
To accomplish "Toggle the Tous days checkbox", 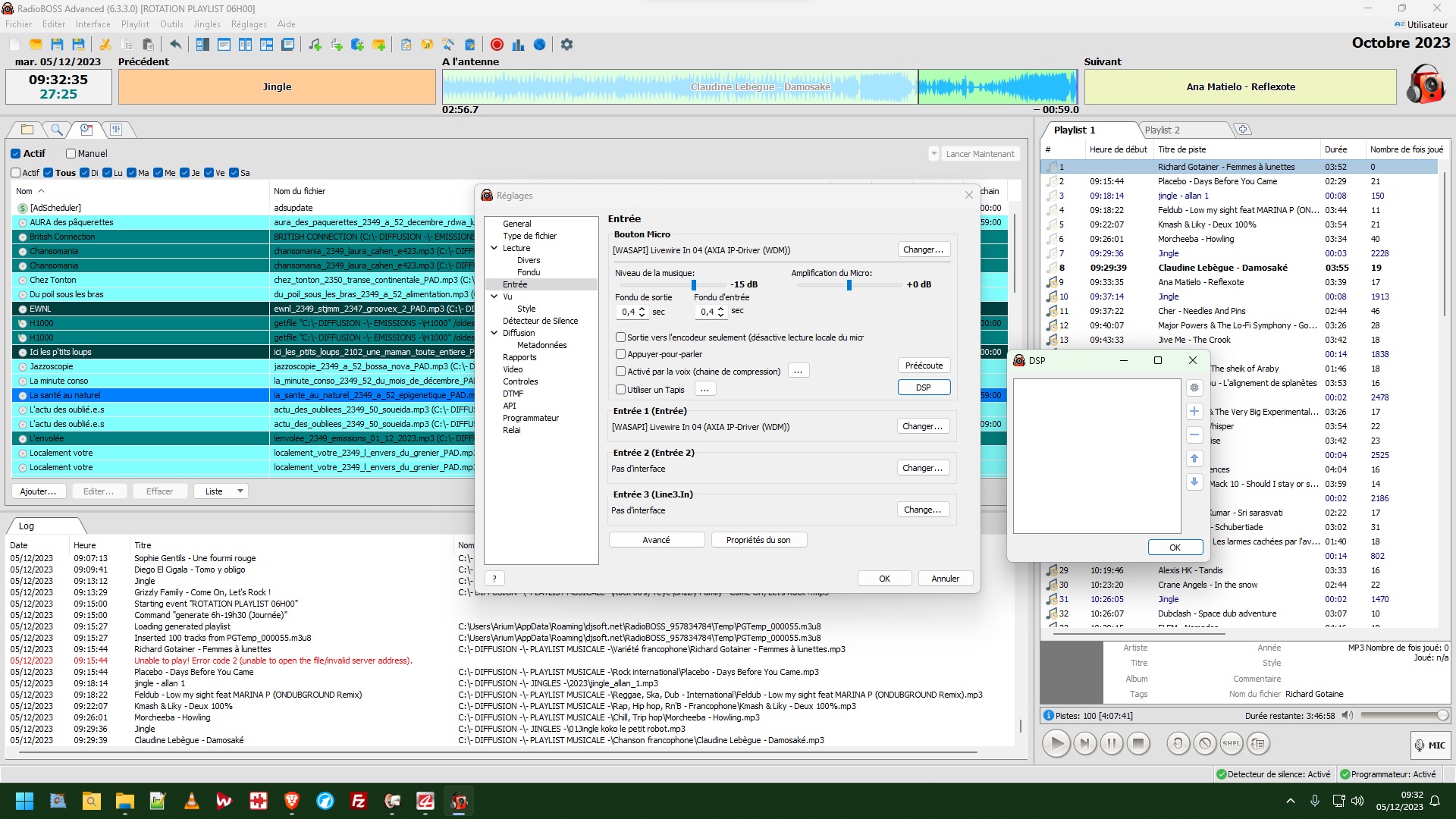I will (49, 173).
